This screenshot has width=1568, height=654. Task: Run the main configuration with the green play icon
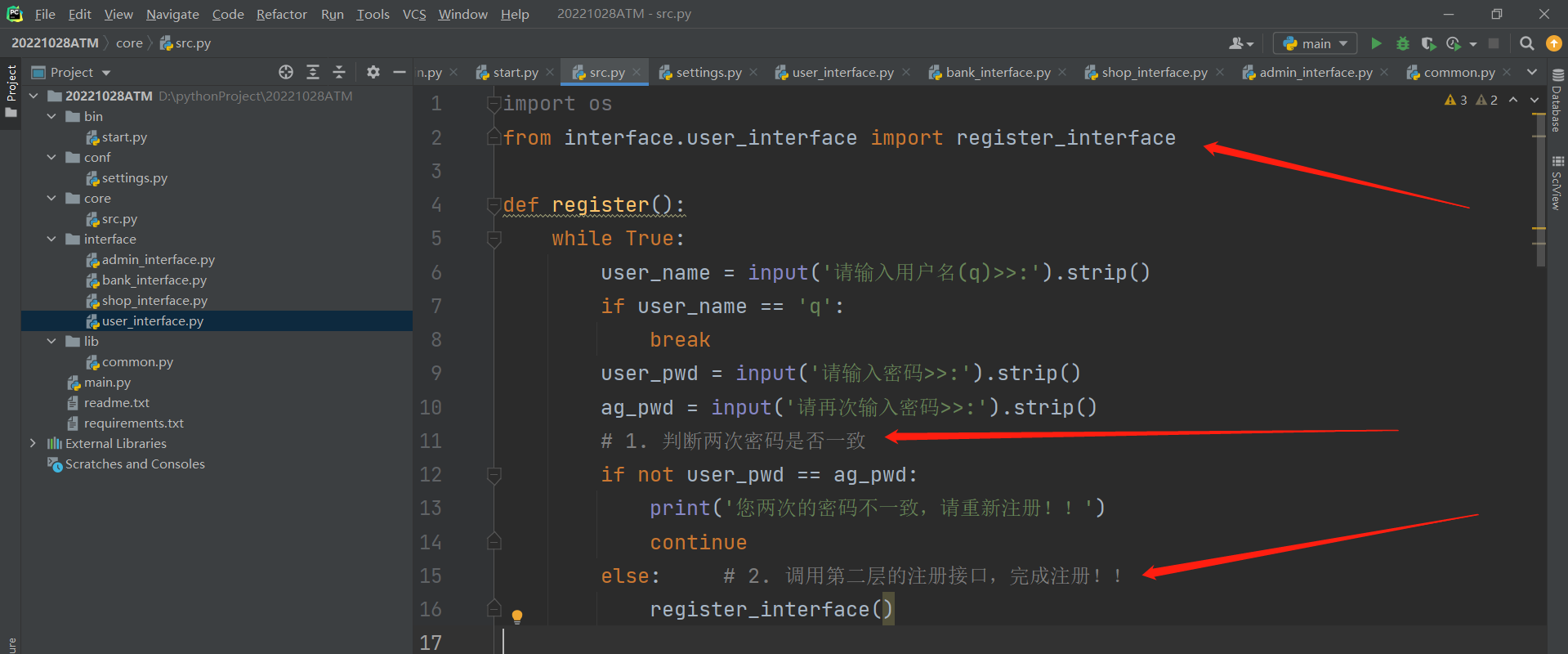(1376, 43)
